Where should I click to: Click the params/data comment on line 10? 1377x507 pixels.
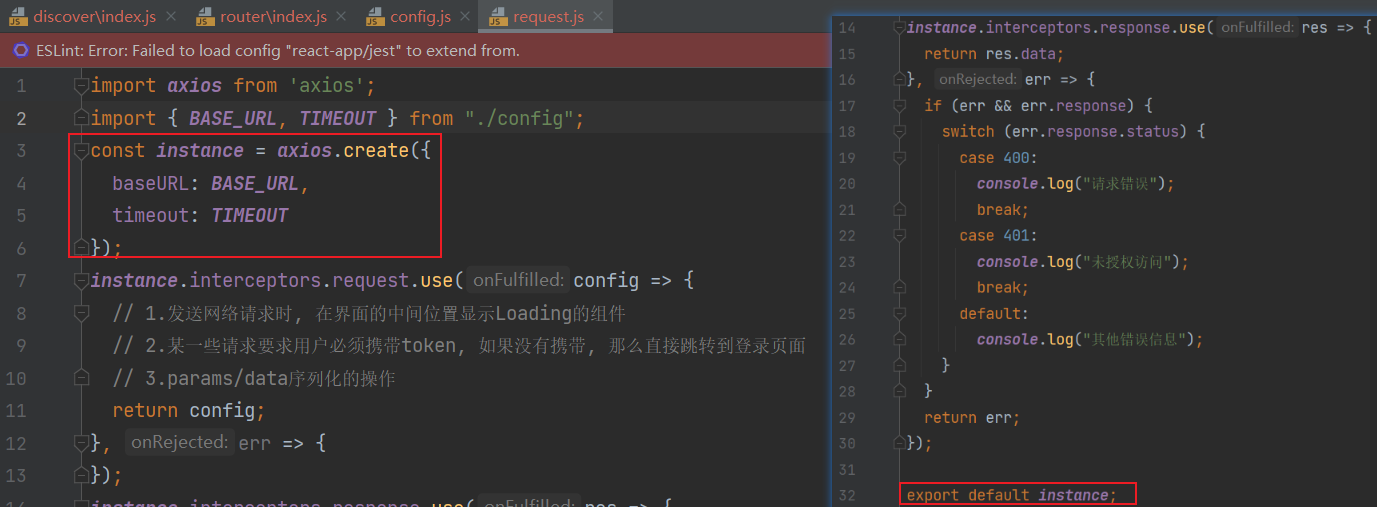254,379
